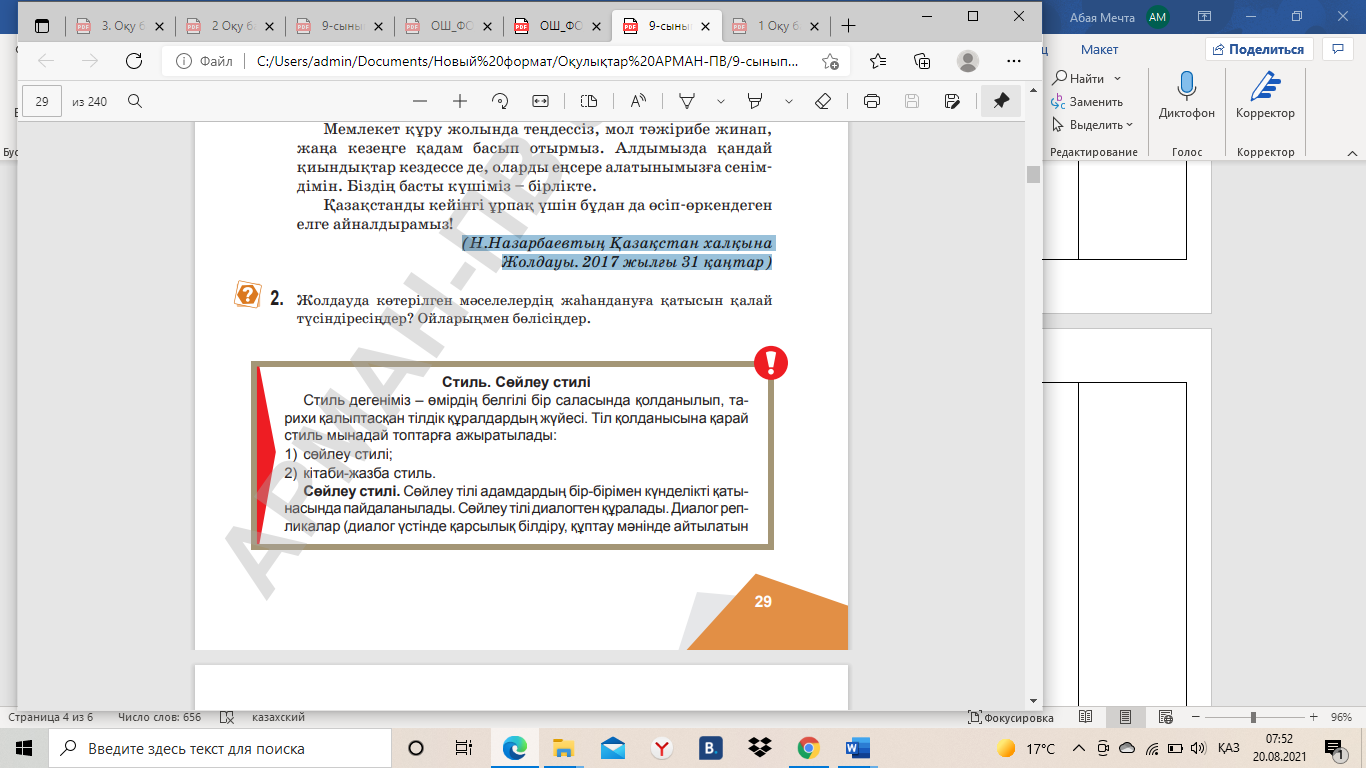Viewport: 1366px width, 768px height.
Task: Click the Word zoom out minus button
Action: pos(1194,717)
